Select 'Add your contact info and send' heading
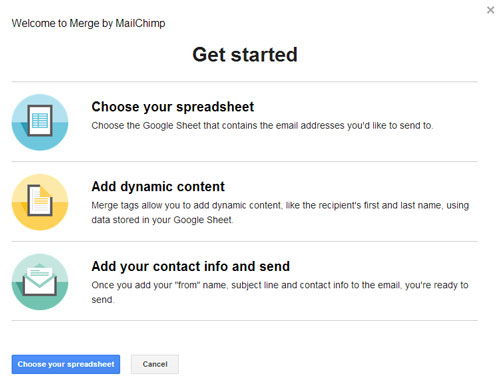This screenshot has width=500, height=385. (191, 266)
